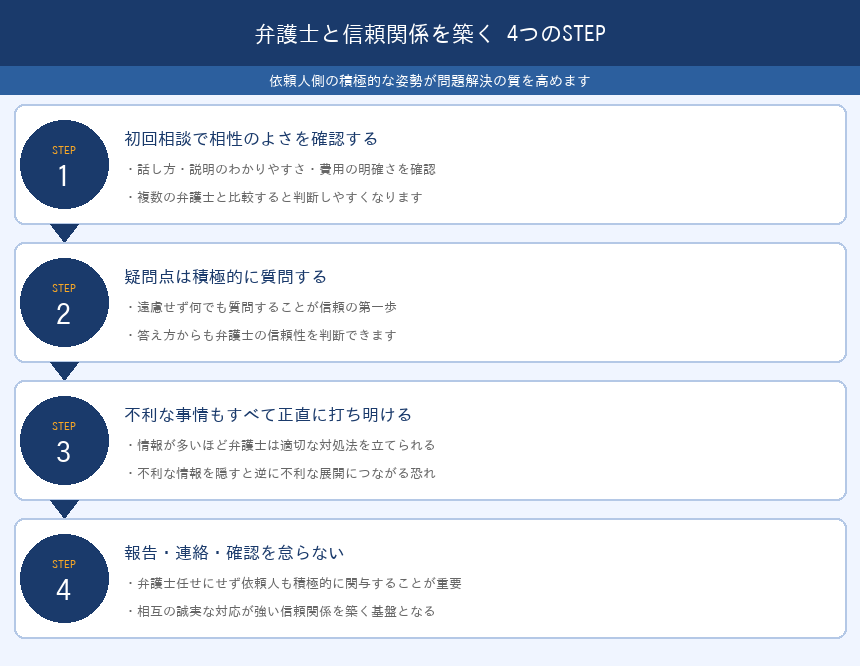Click the subtitle 依頼人側の積極的な姿勢が問題解決の質を高めます
The image size is (860, 666).
click(430, 81)
